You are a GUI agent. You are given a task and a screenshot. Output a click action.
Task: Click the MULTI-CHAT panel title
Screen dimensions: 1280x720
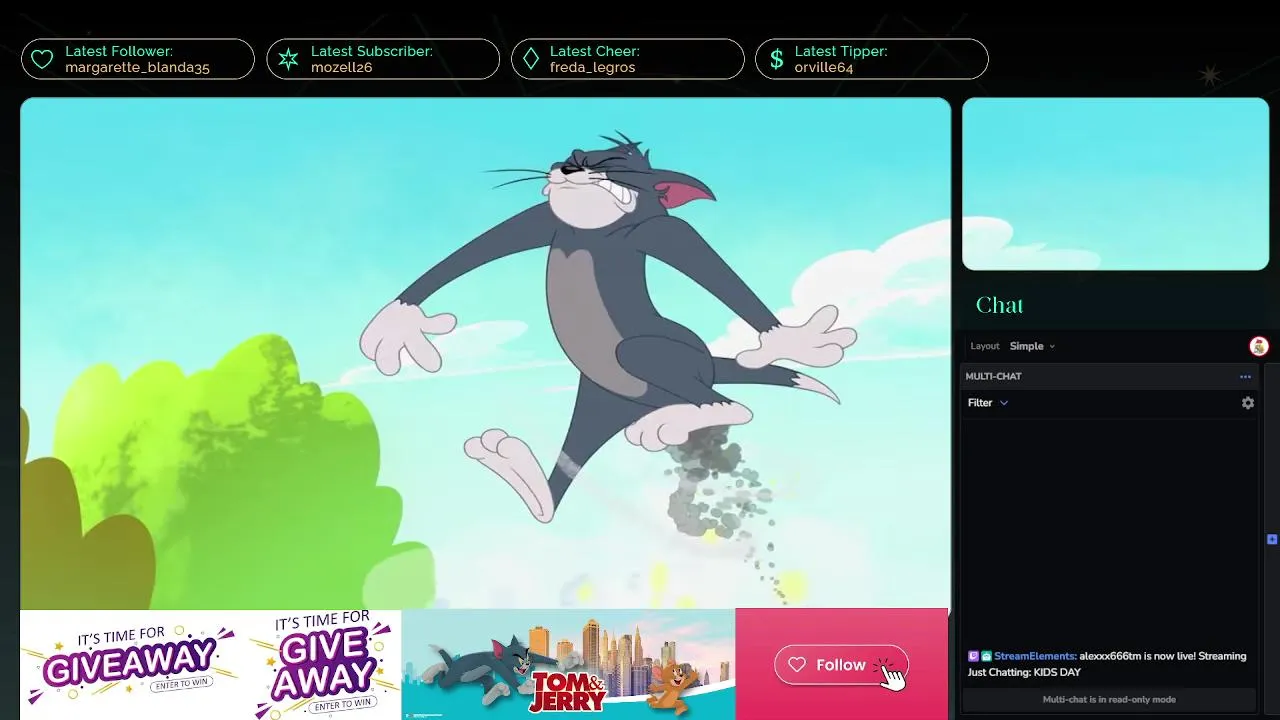[993, 377]
